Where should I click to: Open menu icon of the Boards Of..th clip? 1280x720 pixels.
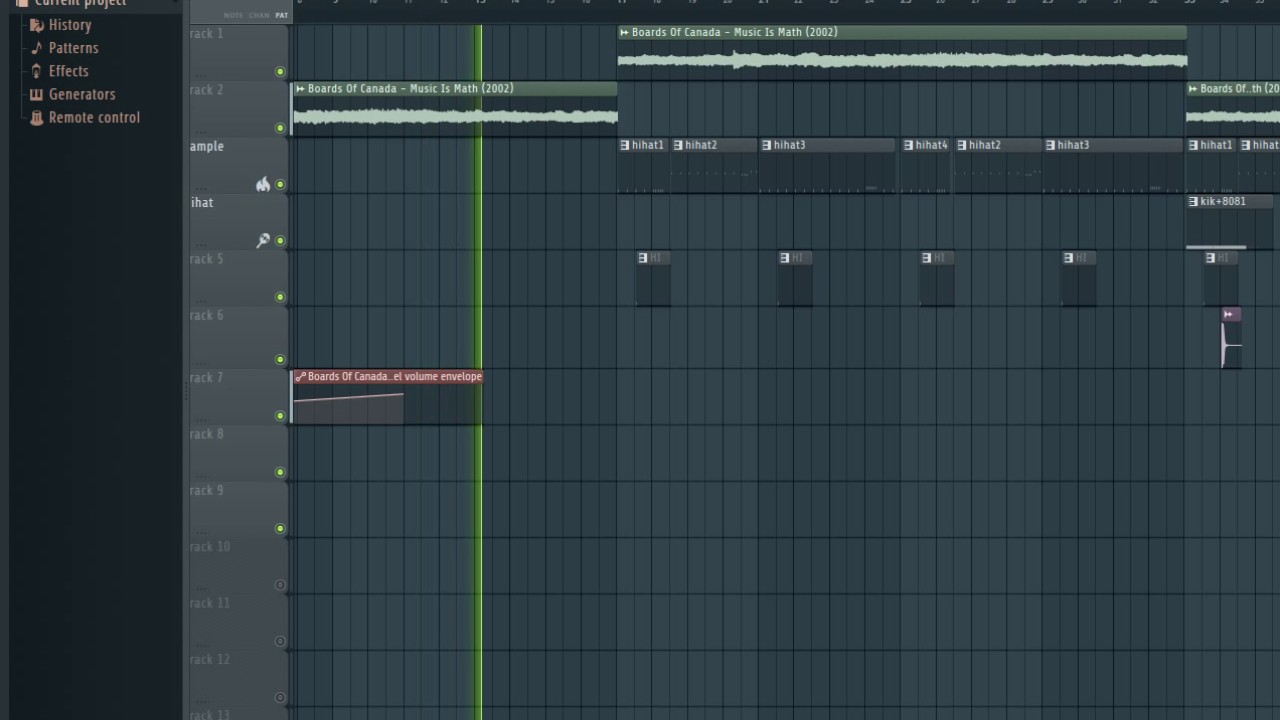[x=1193, y=88]
